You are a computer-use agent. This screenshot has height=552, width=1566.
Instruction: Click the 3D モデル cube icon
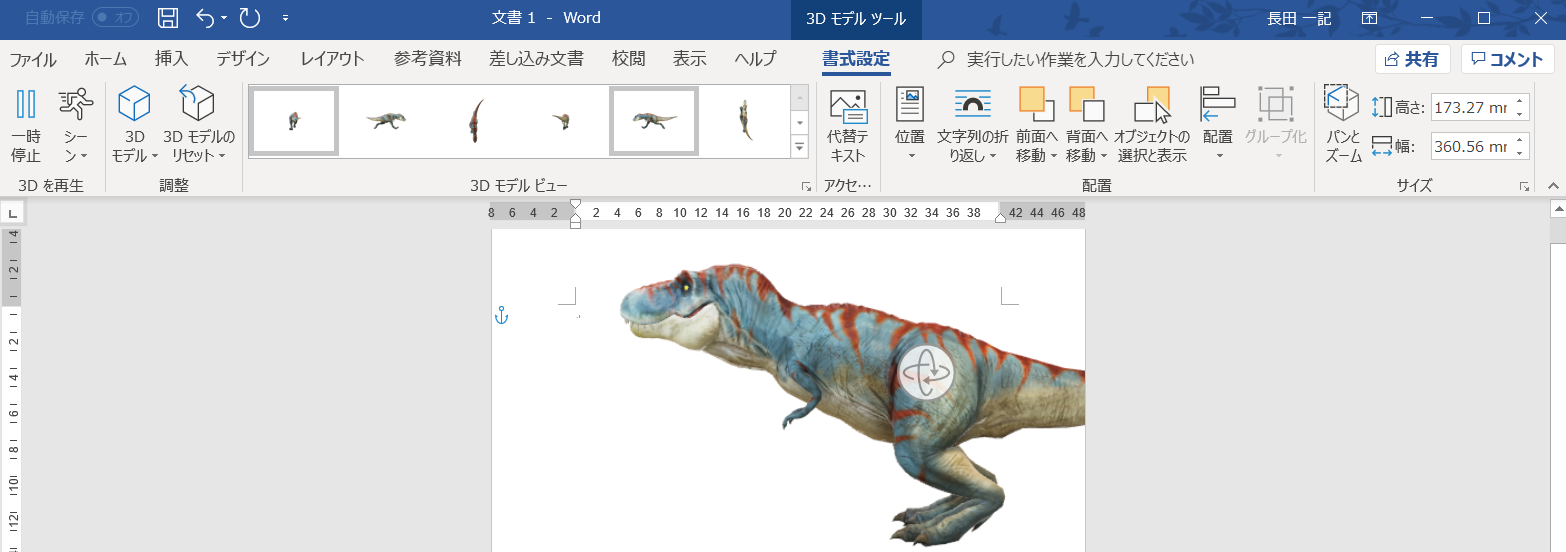pos(134,105)
